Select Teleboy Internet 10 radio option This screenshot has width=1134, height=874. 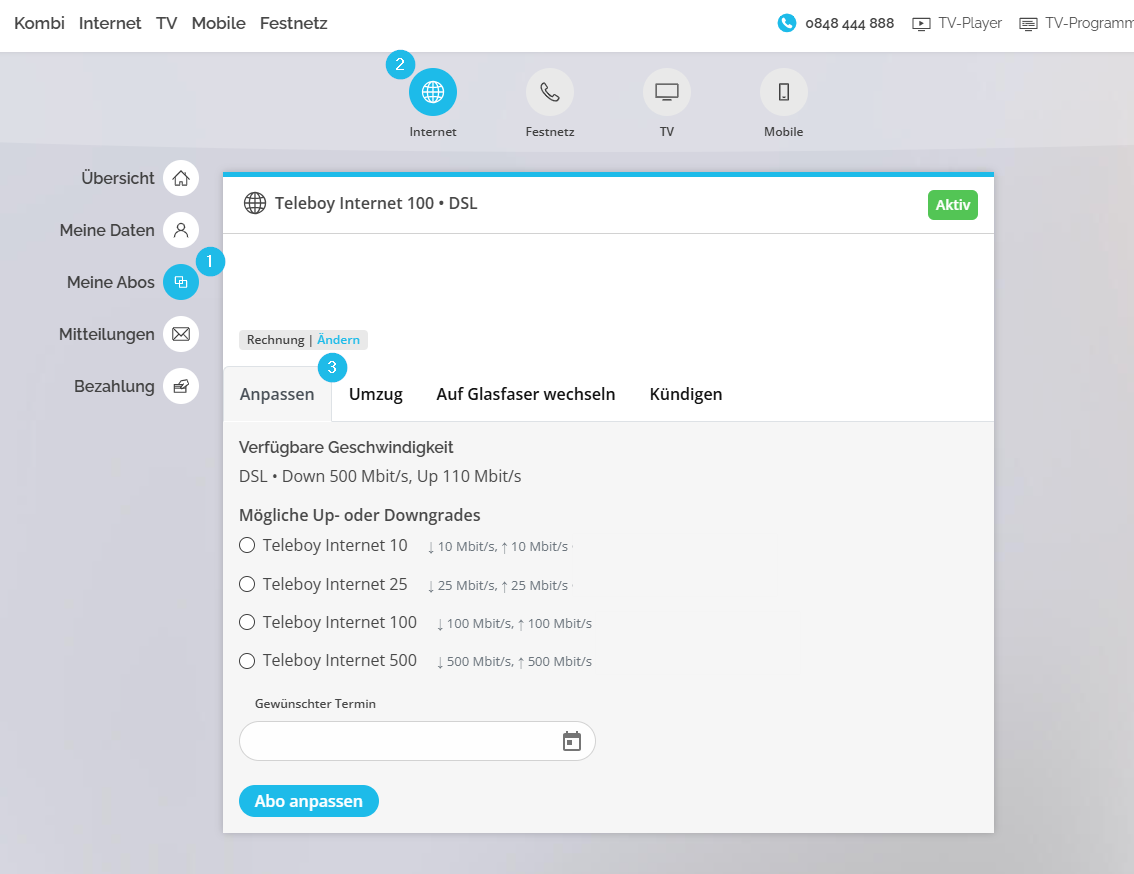click(x=247, y=546)
